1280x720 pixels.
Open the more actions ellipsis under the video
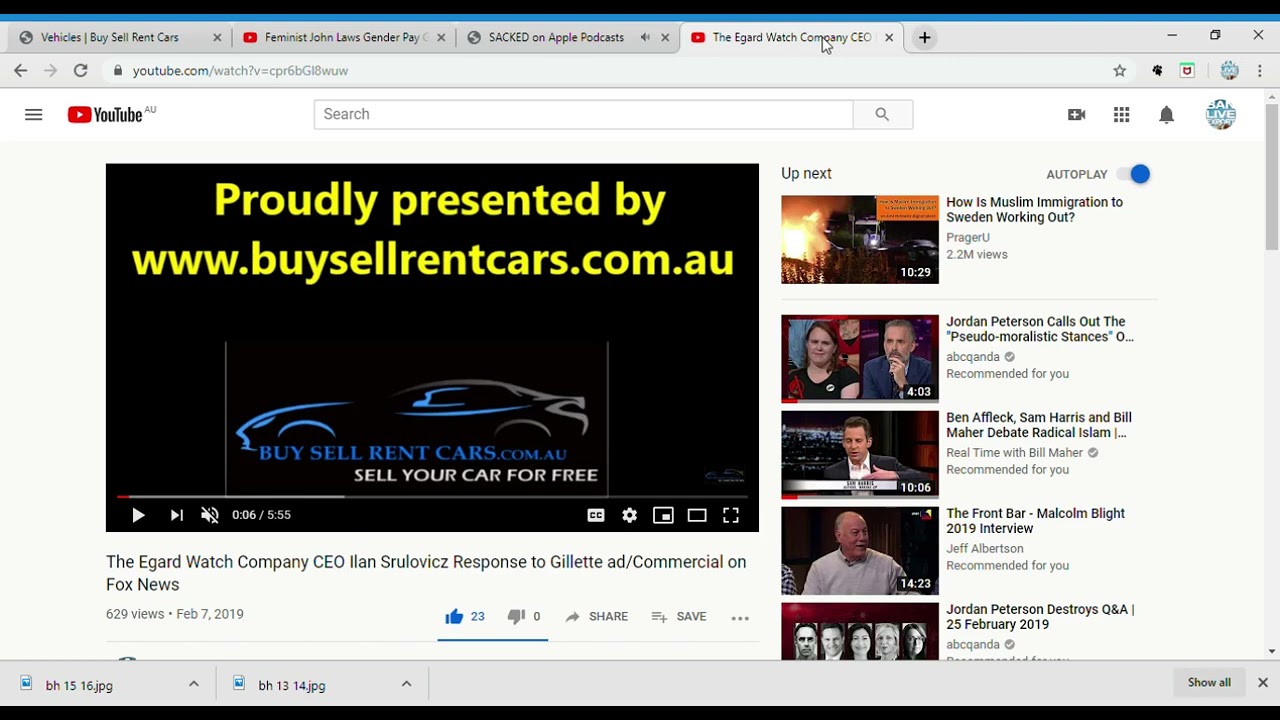point(740,618)
